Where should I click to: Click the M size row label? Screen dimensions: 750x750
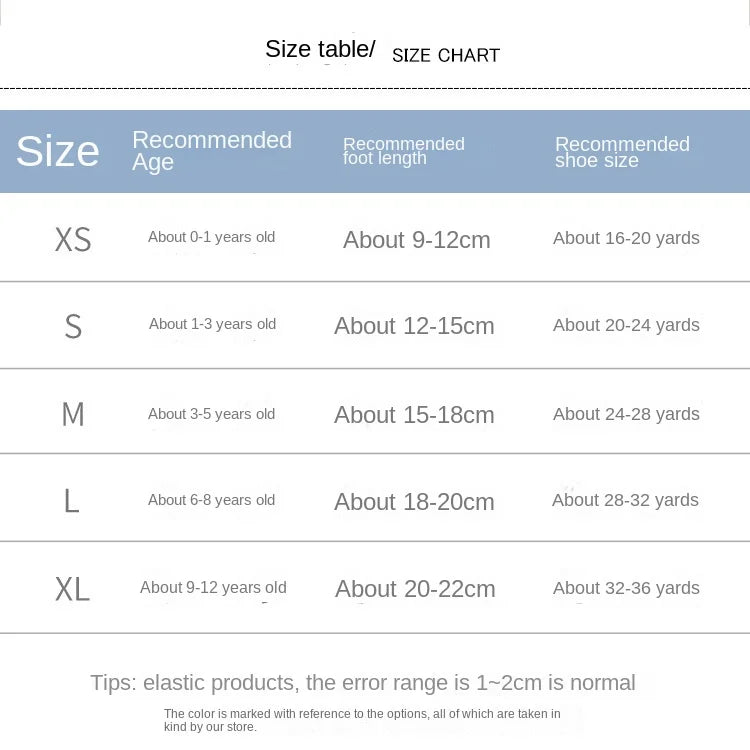tap(73, 414)
